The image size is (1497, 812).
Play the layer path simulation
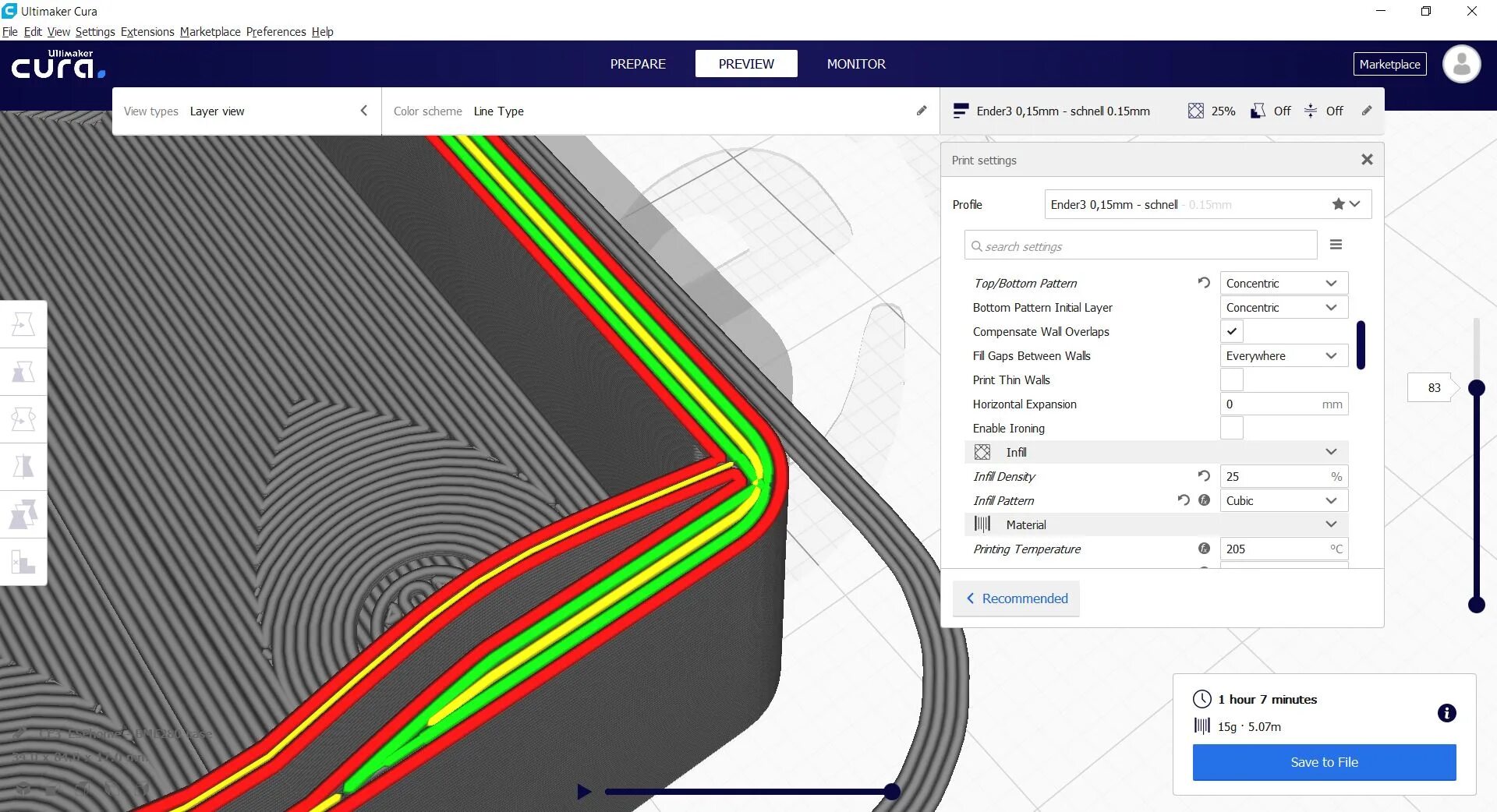tap(583, 792)
